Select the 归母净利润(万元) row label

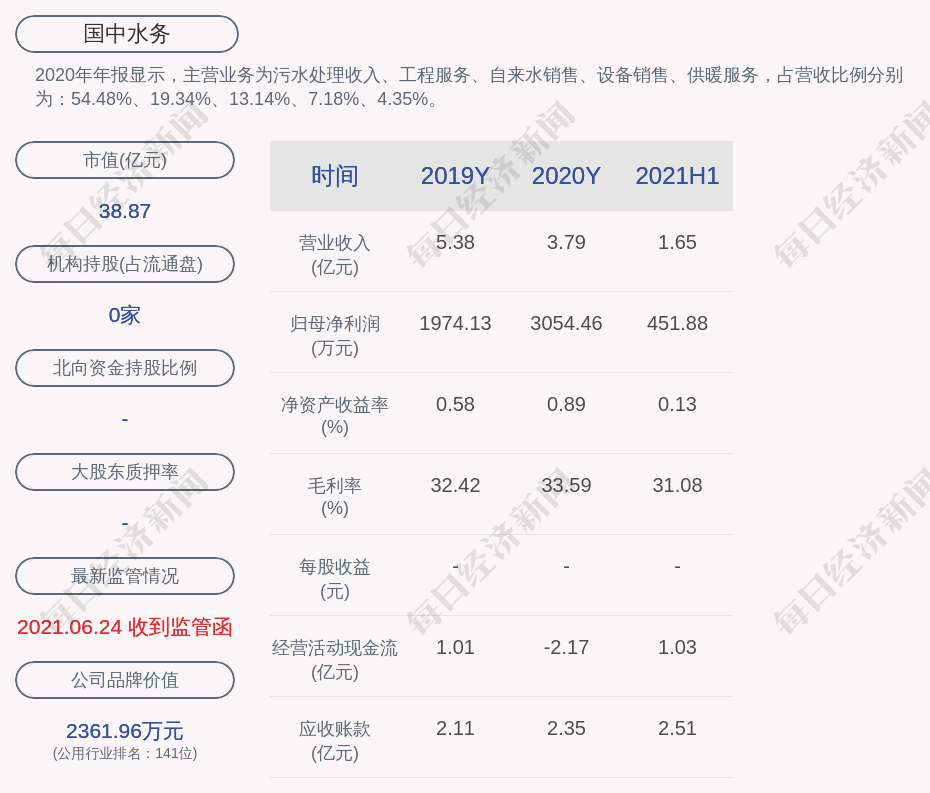coord(335,336)
